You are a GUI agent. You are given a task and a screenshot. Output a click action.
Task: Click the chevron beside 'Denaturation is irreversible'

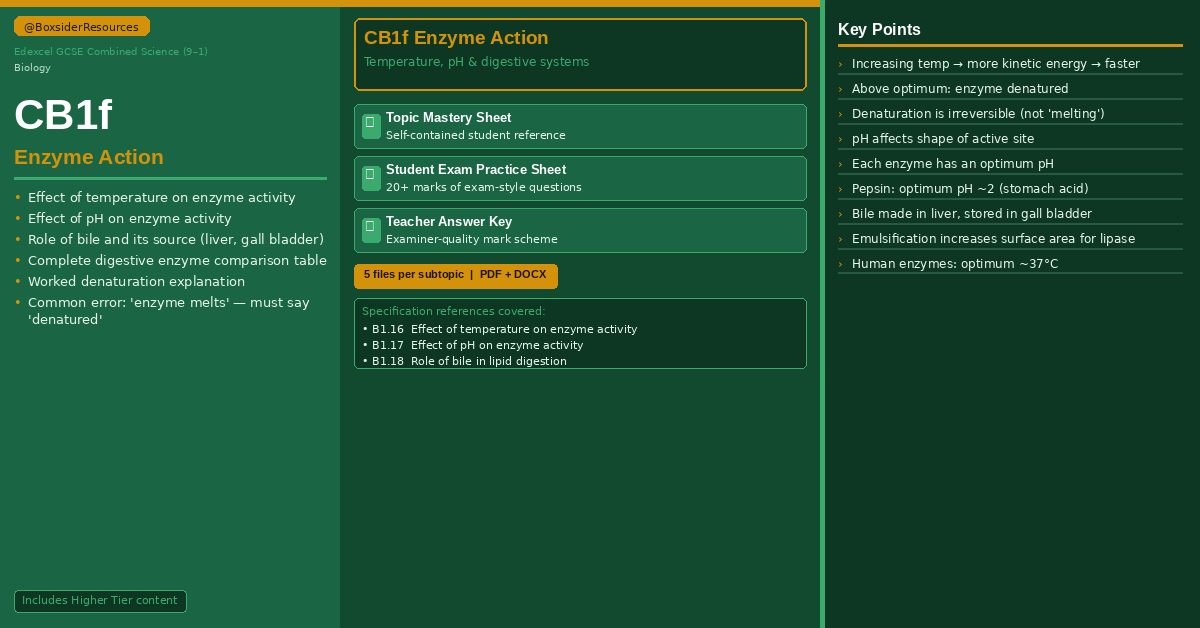coord(840,114)
